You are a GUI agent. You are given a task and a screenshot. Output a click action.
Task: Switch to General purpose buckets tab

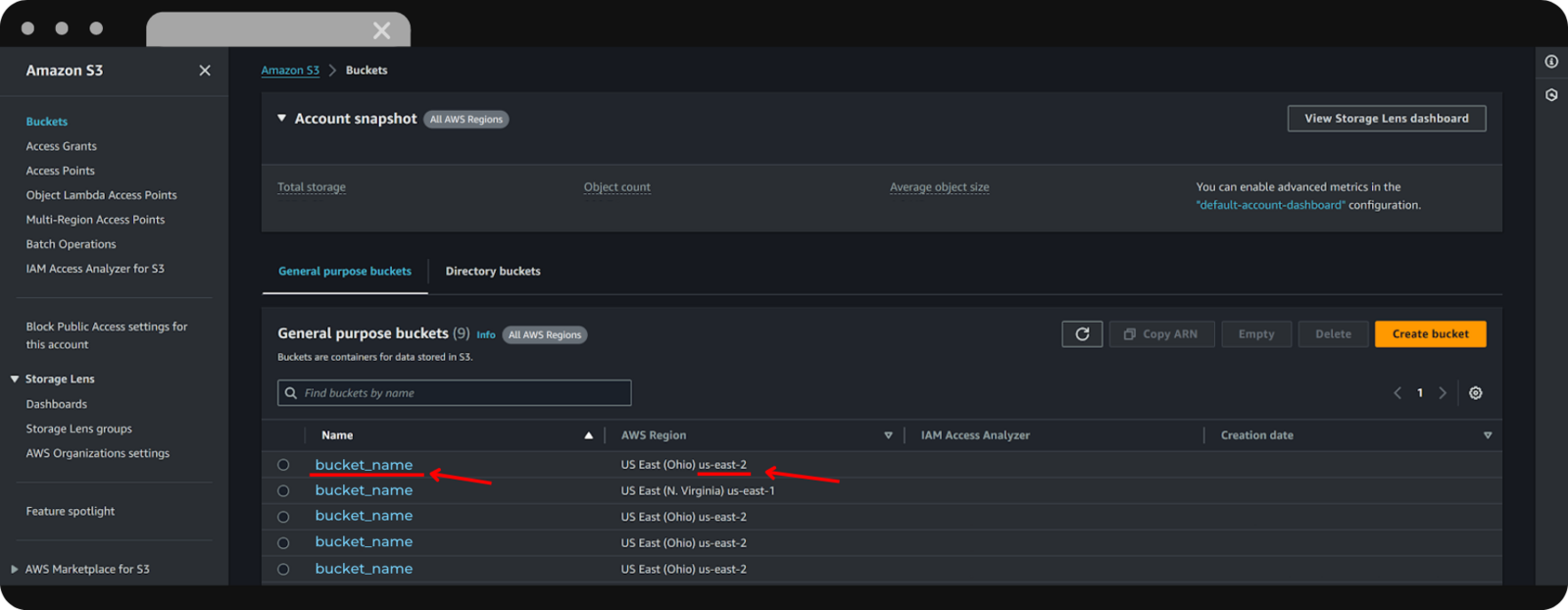coord(345,272)
